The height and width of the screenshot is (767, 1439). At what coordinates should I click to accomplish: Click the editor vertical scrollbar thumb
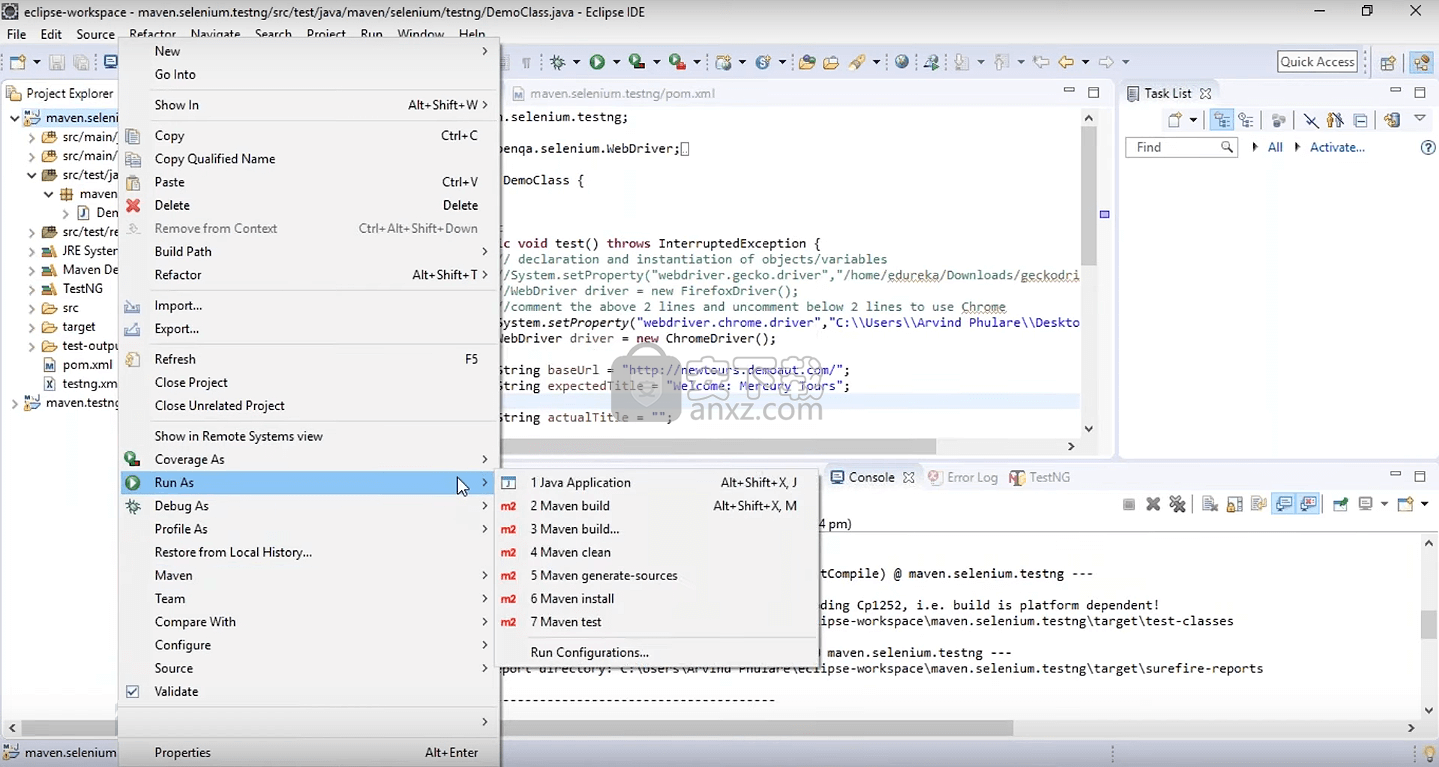(x=1089, y=195)
